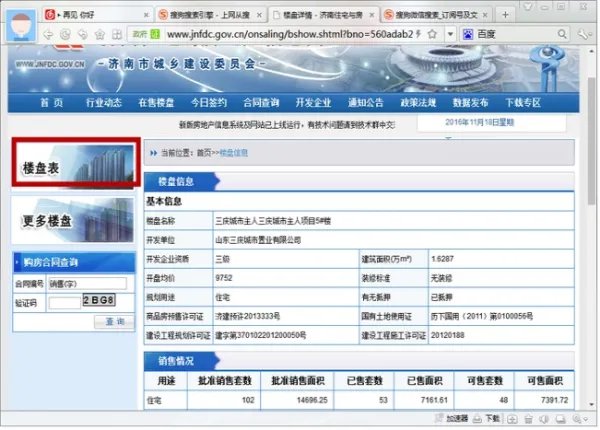Open 今日签约 menu item
The image size is (600, 430).
click(x=209, y=103)
